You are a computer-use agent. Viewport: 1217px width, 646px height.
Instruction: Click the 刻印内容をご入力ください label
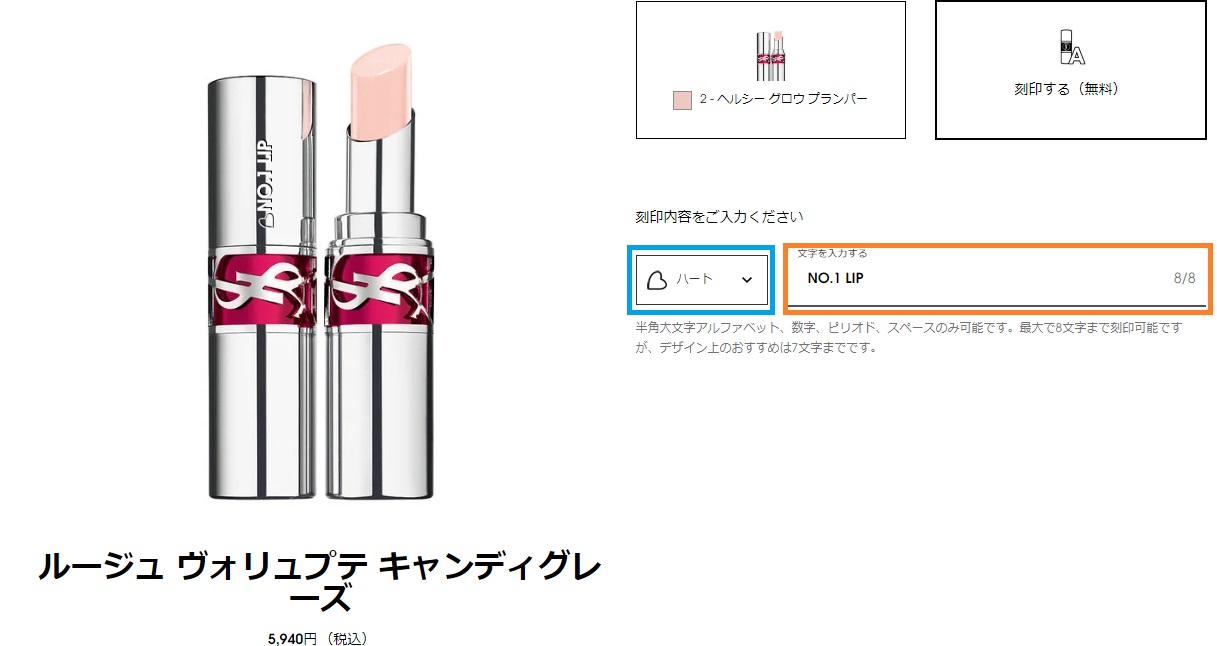click(x=719, y=217)
